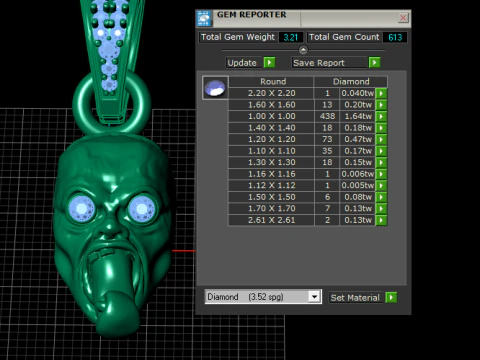Click the Total Gem Count label
Screen dimensions: 480x360
pyautogui.click(x=344, y=37)
